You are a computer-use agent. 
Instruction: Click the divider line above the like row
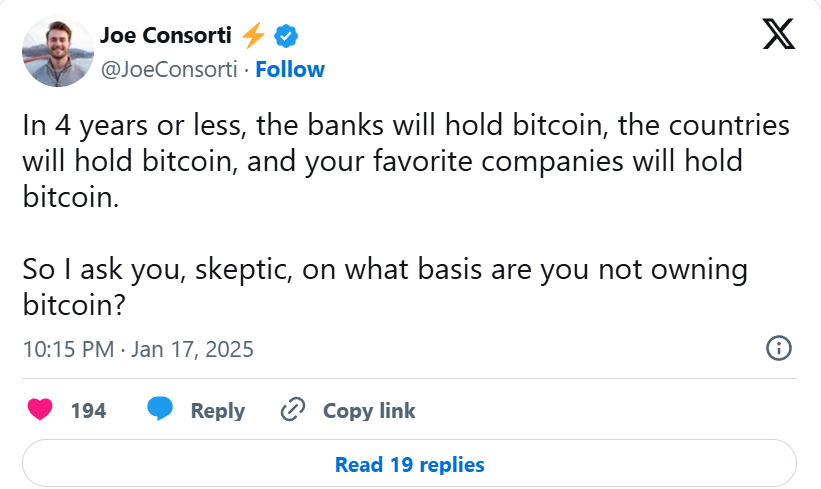pyautogui.click(x=409, y=378)
